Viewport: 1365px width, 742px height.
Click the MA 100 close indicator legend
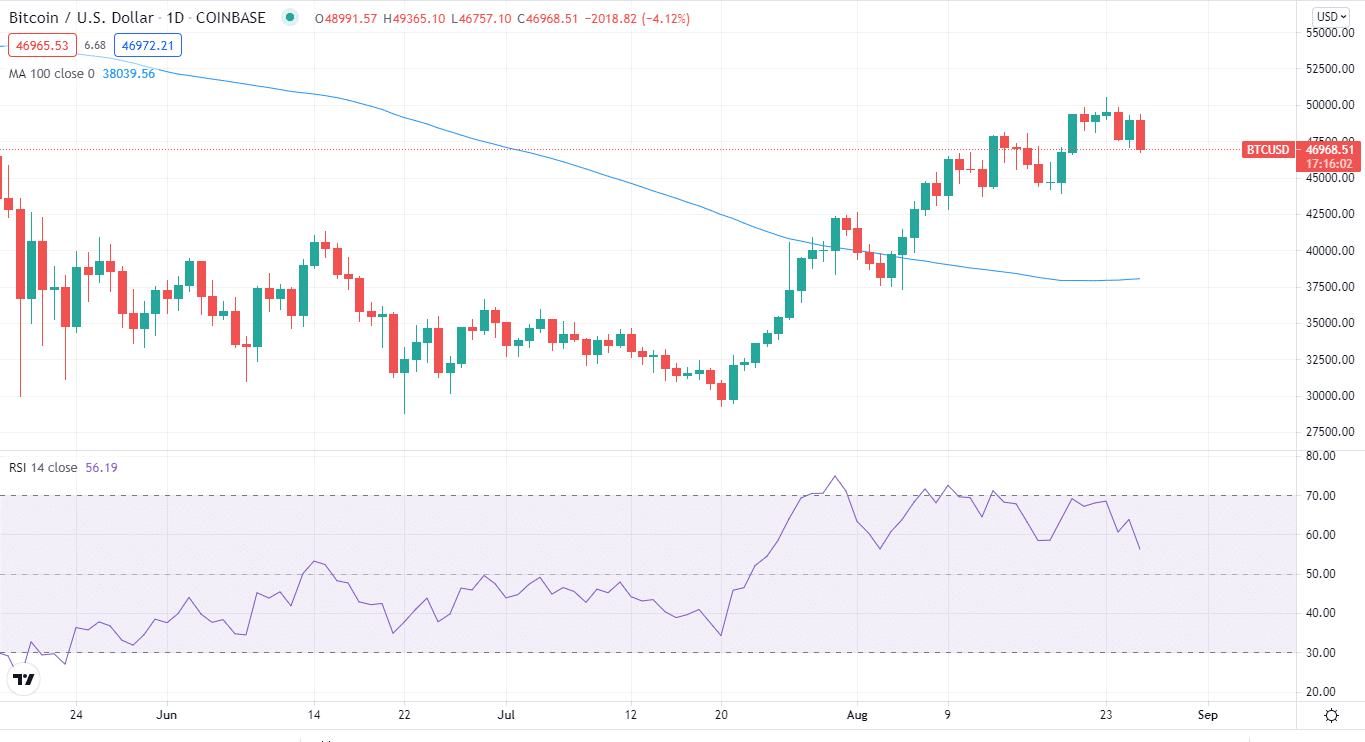[x=51, y=73]
